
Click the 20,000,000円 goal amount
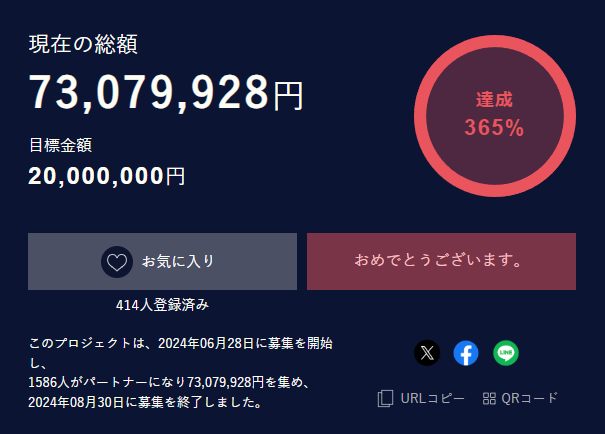(x=107, y=176)
